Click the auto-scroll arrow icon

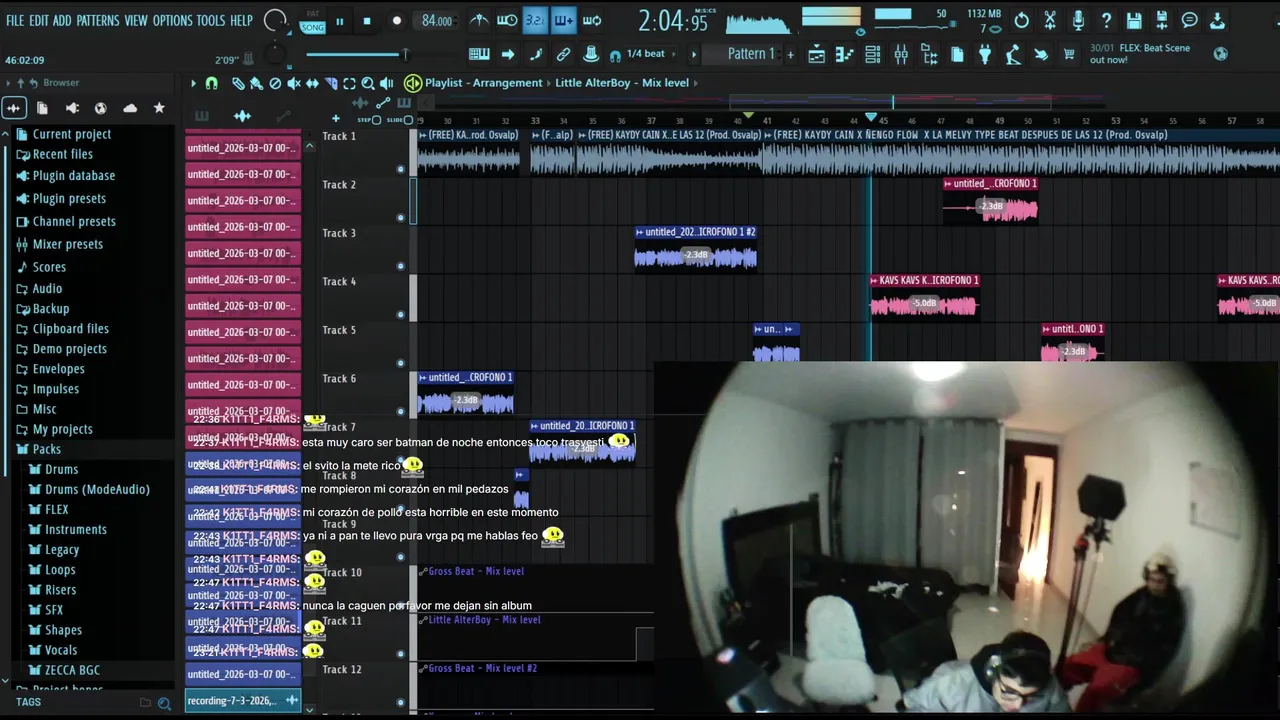pos(508,54)
